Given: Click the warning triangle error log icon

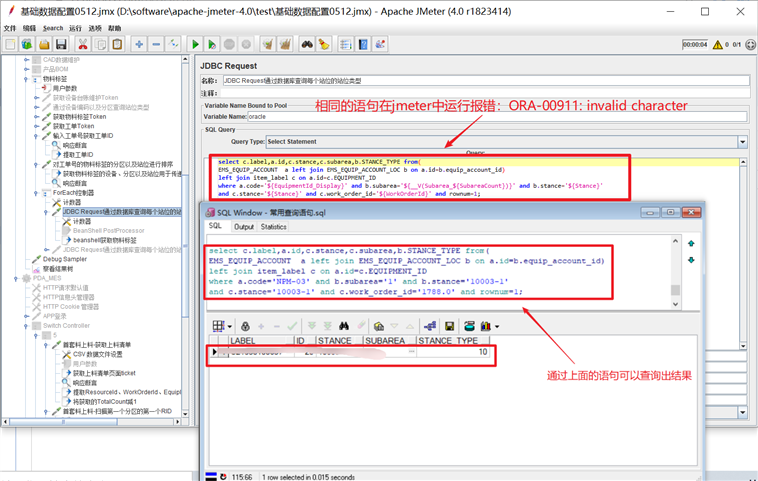Looking at the screenshot, I should click(x=717, y=44).
